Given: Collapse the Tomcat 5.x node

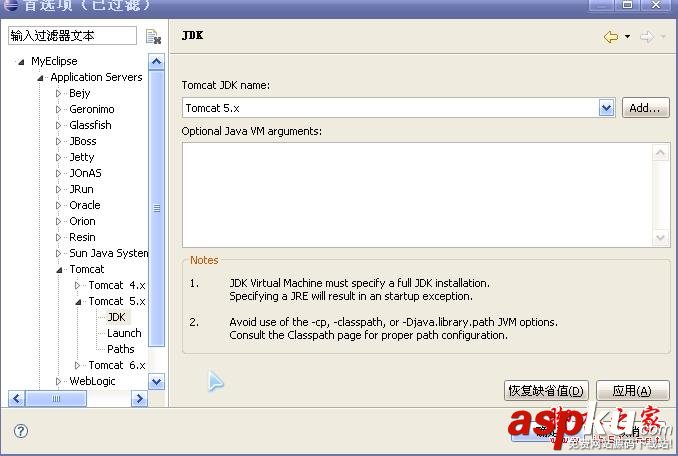Looking at the screenshot, I should [x=78, y=302].
